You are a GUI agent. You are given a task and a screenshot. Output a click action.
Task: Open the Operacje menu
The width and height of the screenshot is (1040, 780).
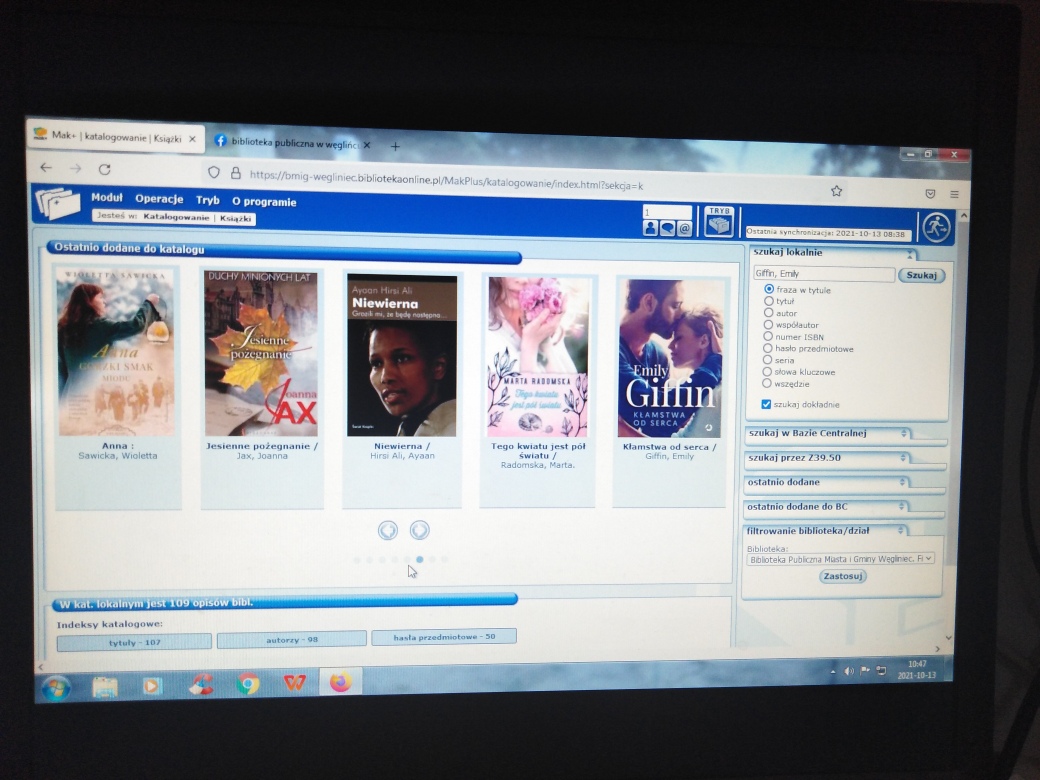(159, 199)
